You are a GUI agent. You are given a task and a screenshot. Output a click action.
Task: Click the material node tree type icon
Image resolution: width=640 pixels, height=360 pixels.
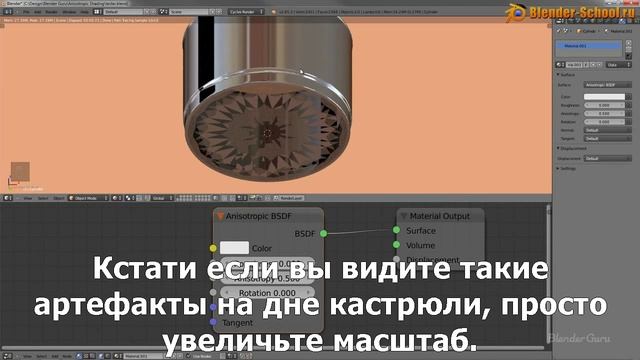(78, 356)
